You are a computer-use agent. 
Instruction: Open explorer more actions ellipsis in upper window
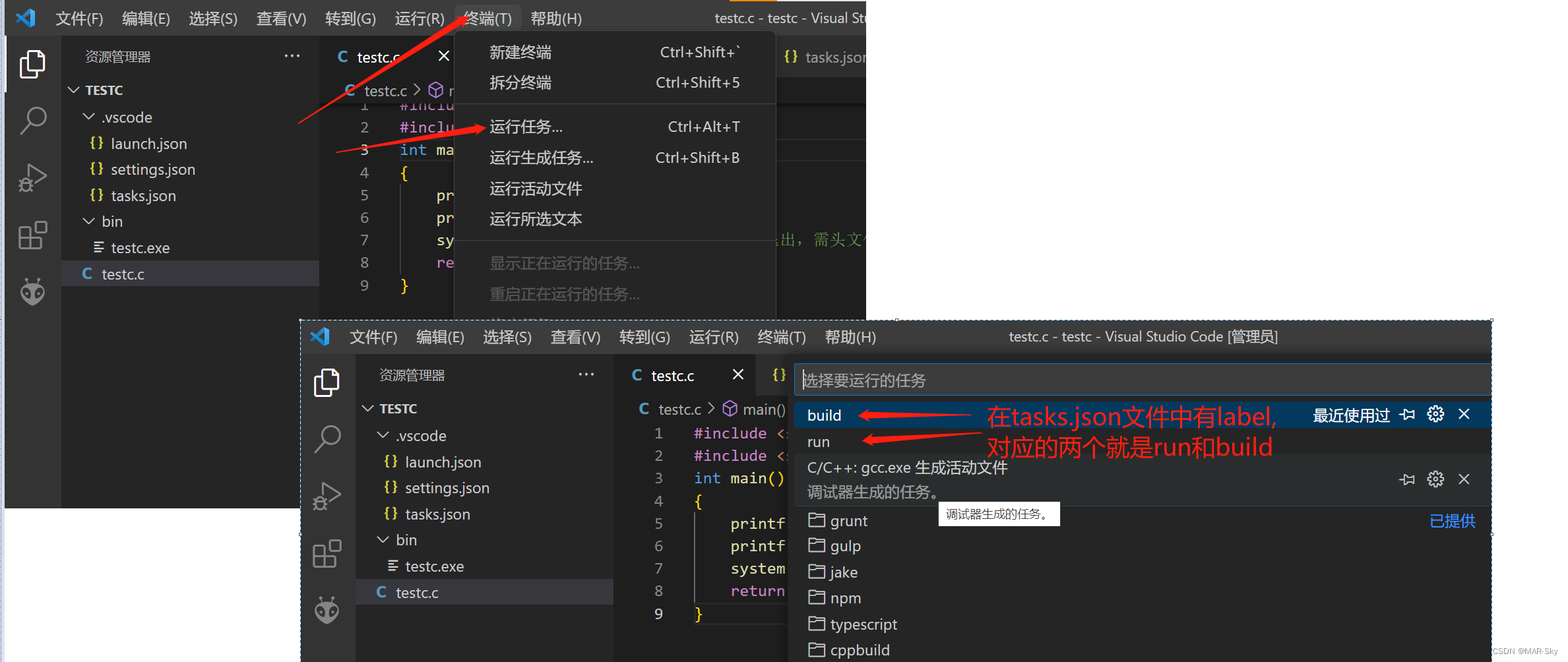tap(292, 56)
